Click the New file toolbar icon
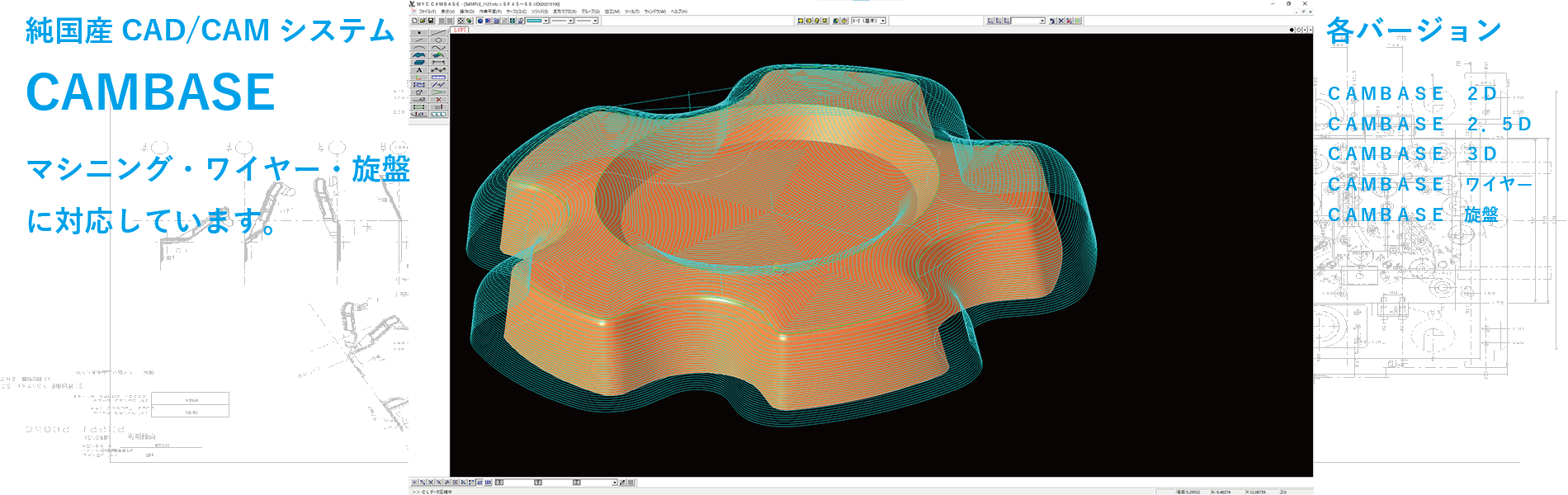The image size is (1568, 495). click(414, 21)
